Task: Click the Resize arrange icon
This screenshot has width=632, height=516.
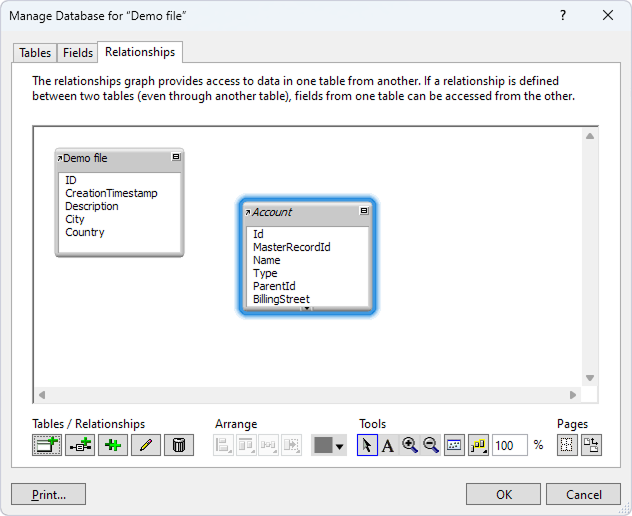Action: pos(291,445)
